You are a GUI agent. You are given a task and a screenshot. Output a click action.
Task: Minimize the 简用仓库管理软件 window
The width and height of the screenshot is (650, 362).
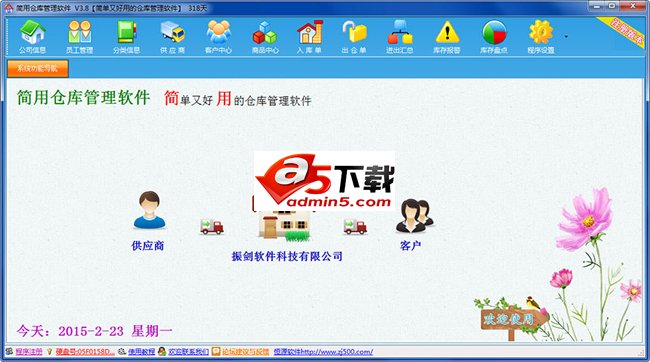[x=597, y=6]
